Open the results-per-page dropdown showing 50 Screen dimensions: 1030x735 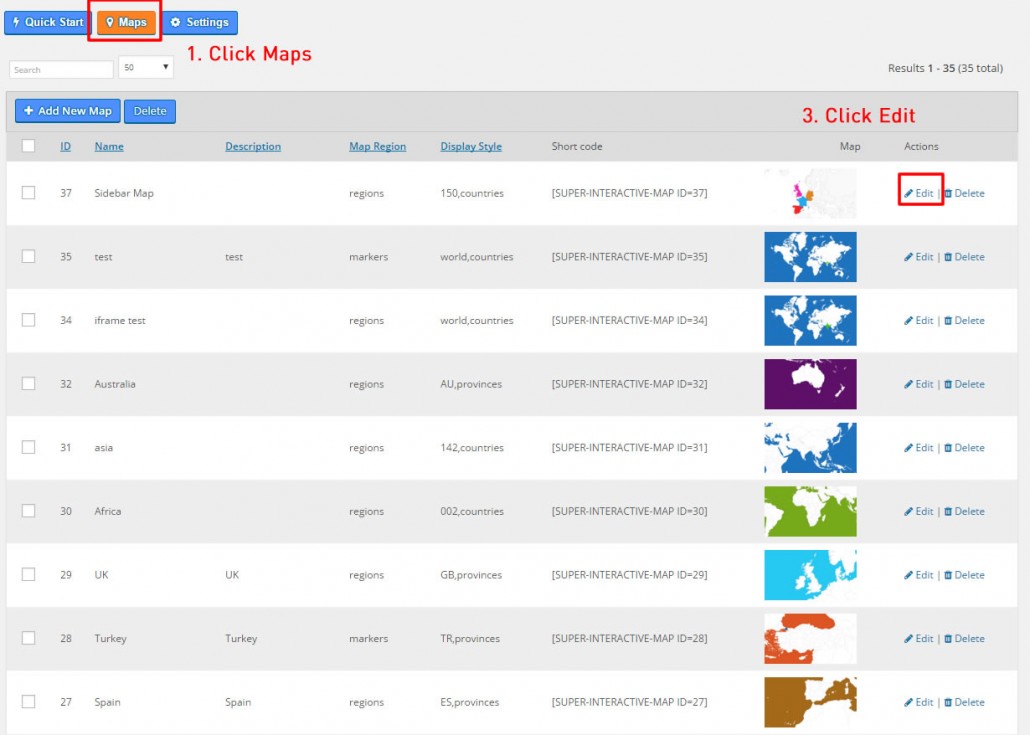145,68
